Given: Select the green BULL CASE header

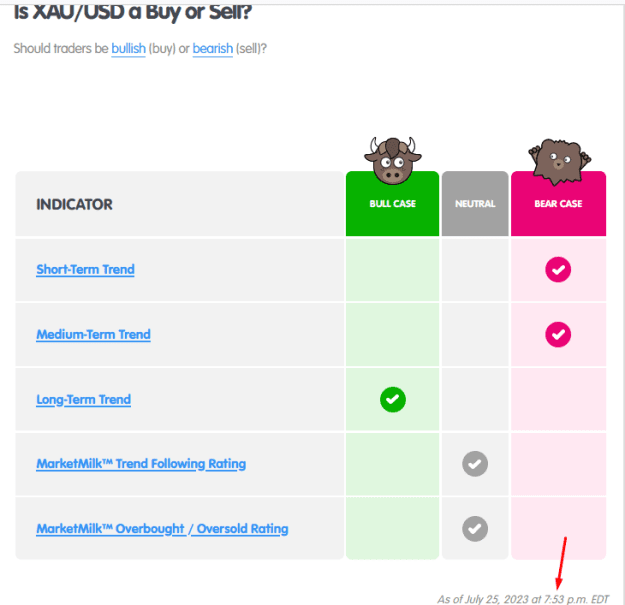Looking at the screenshot, I should (393, 204).
